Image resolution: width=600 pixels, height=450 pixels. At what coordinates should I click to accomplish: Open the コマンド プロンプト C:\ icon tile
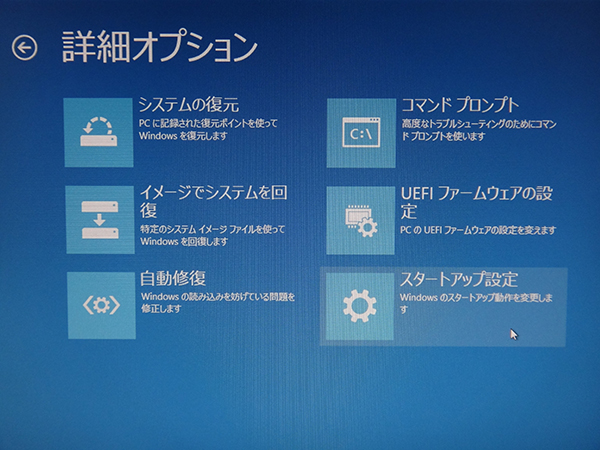coord(361,133)
